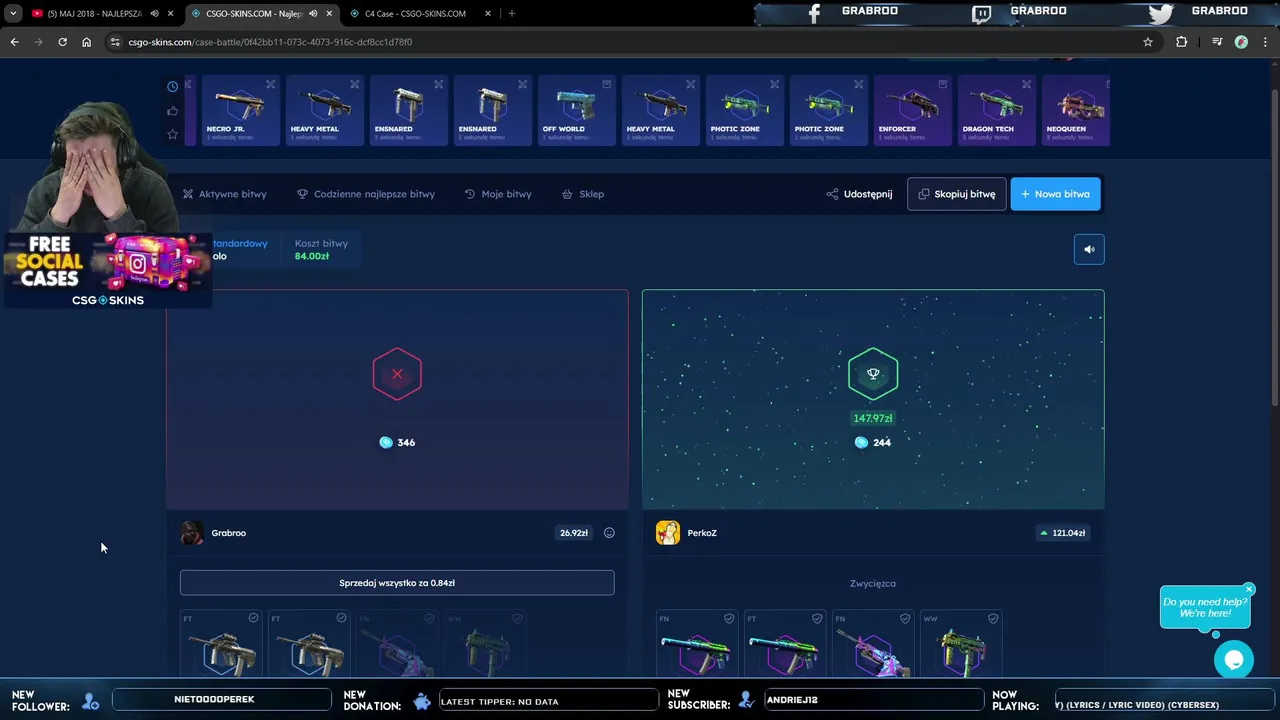Image resolution: width=1280 pixels, height=720 pixels.
Task: Open site information icon in address bar
Action: (x=116, y=42)
